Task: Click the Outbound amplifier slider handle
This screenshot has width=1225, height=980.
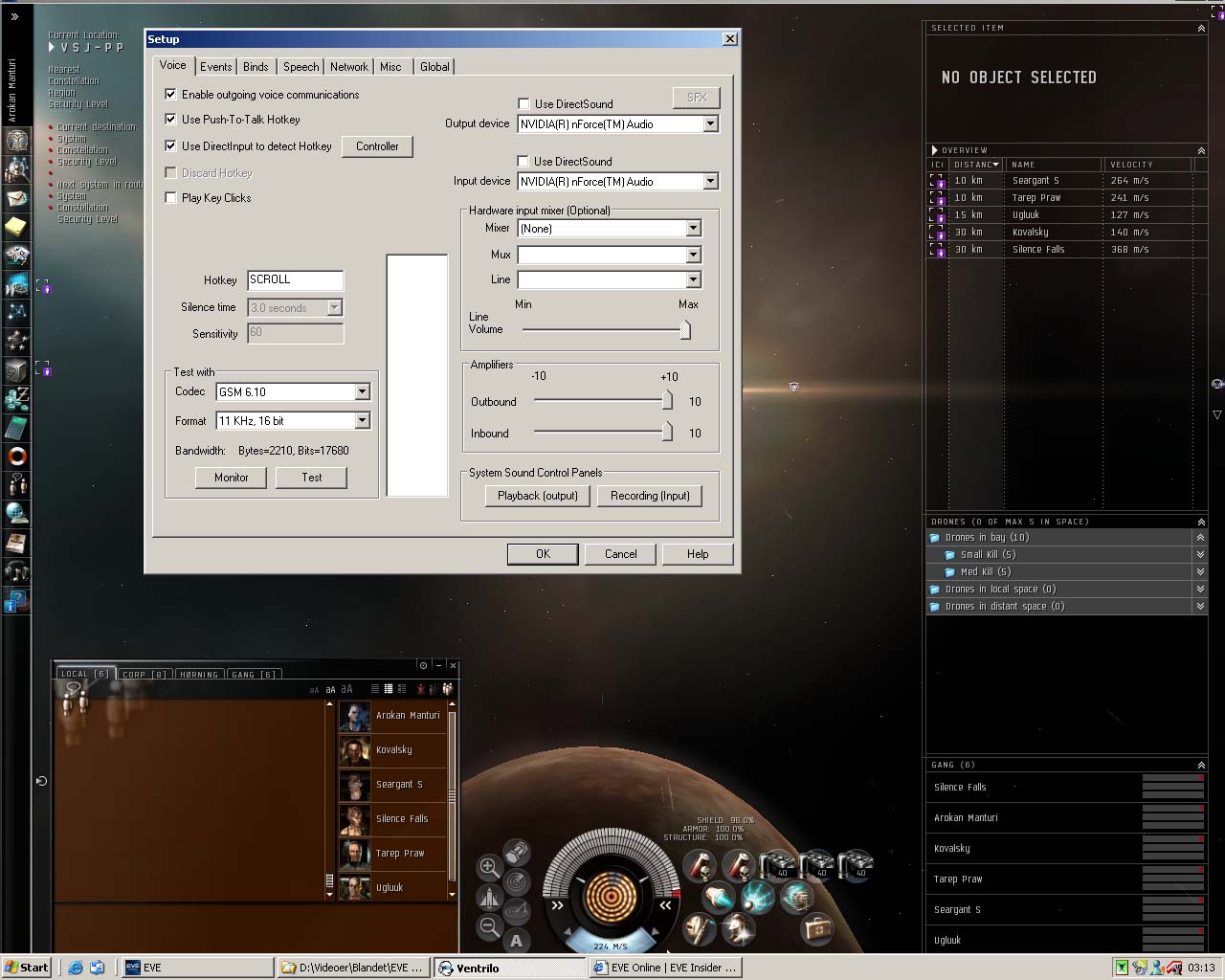Action: pyautogui.click(x=667, y=401)
